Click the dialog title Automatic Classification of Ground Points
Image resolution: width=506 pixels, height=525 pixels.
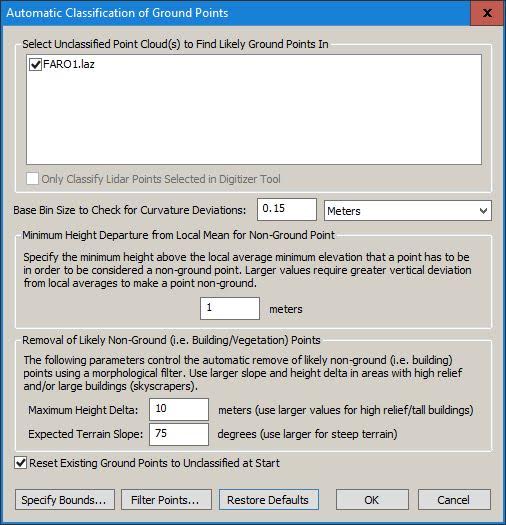coord(117,13)
